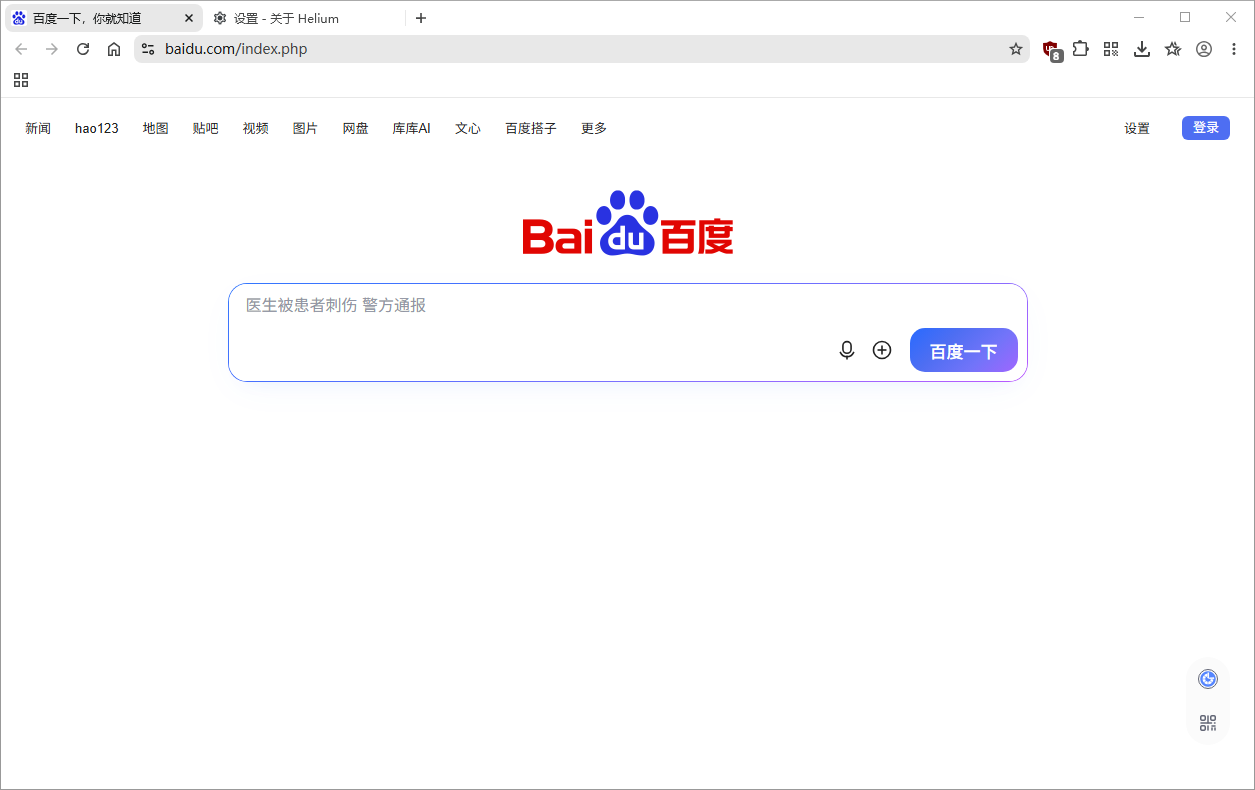Open the downloads icon
Screen dimensions: 1255x790
(x=1142, y=49)
